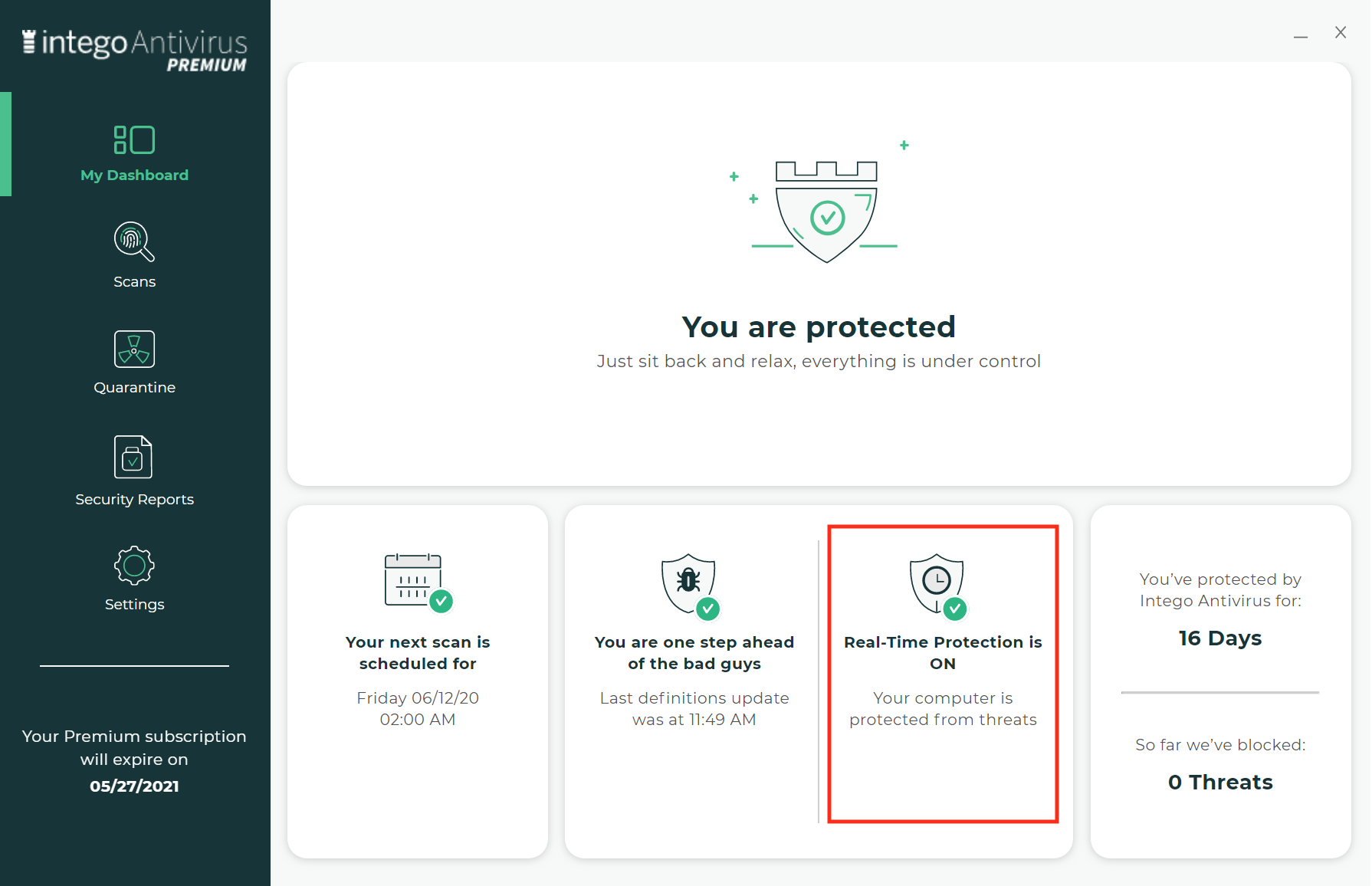Select the Settings menu label
The width and height of the screenshot is (1372, 886).
pos(134,604)
